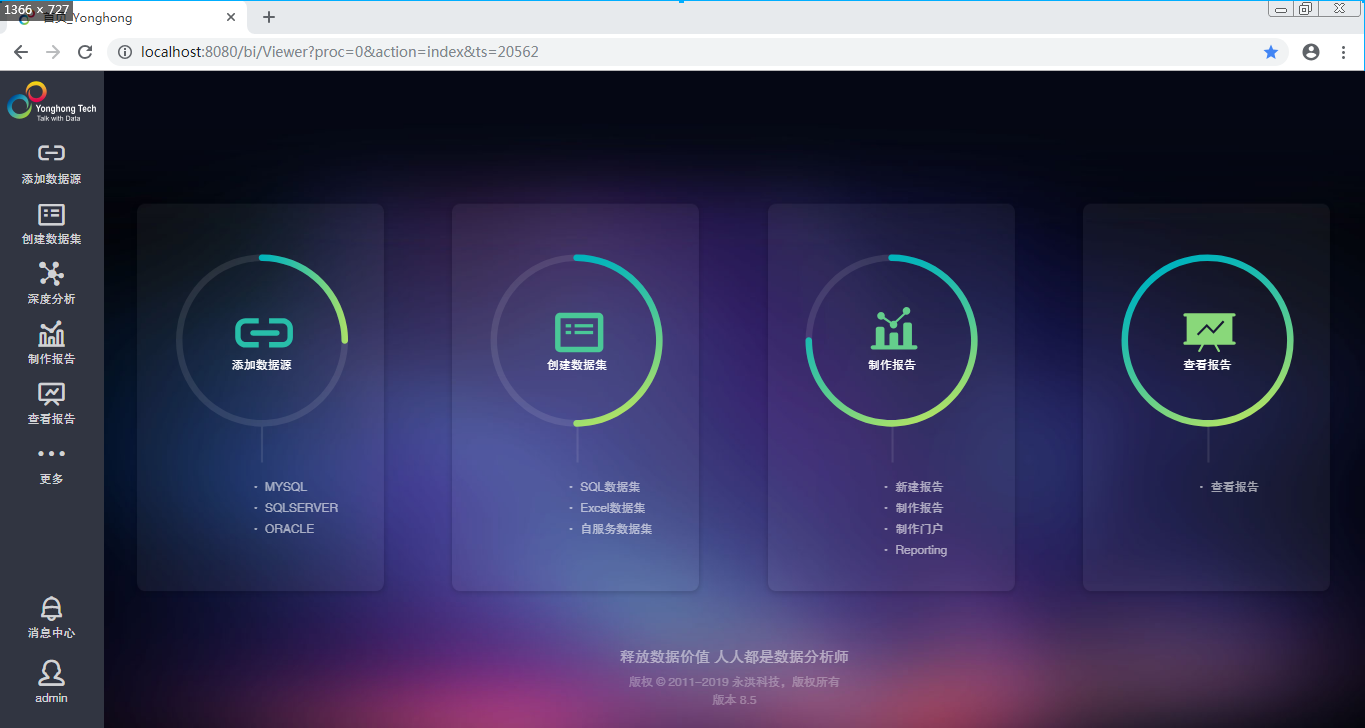
Task: Click the Reporting entry
Action: pyautogui.click(x=921, y=549)
